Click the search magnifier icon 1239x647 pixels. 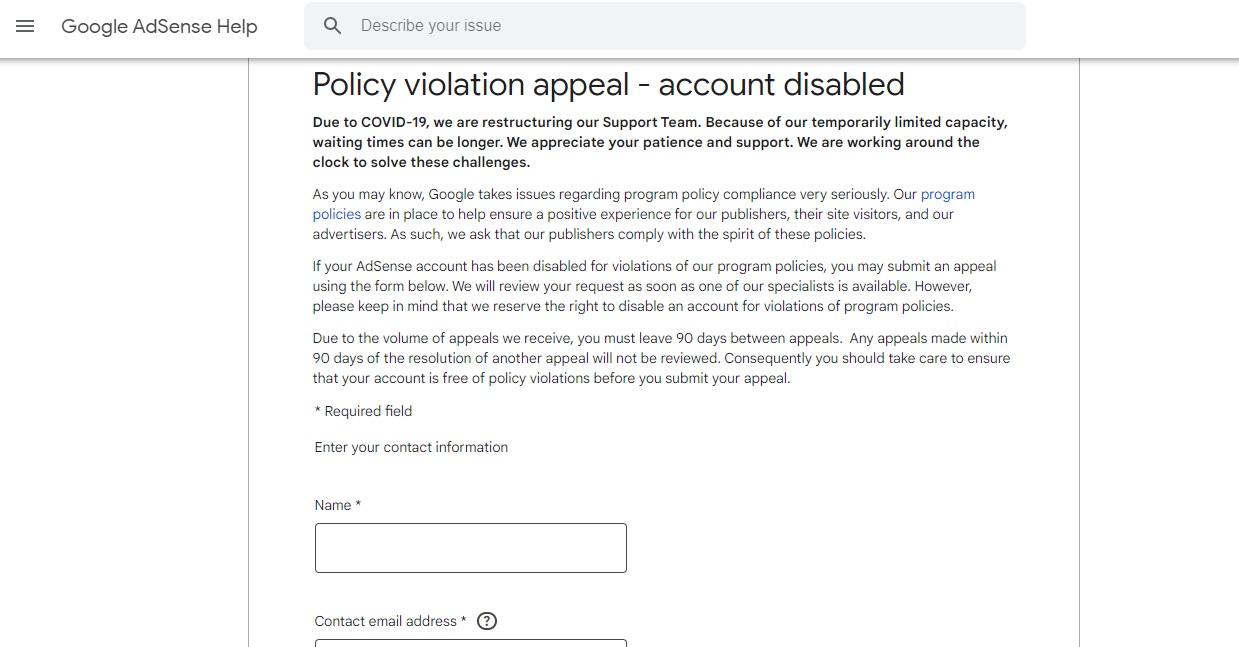(333, 26)
